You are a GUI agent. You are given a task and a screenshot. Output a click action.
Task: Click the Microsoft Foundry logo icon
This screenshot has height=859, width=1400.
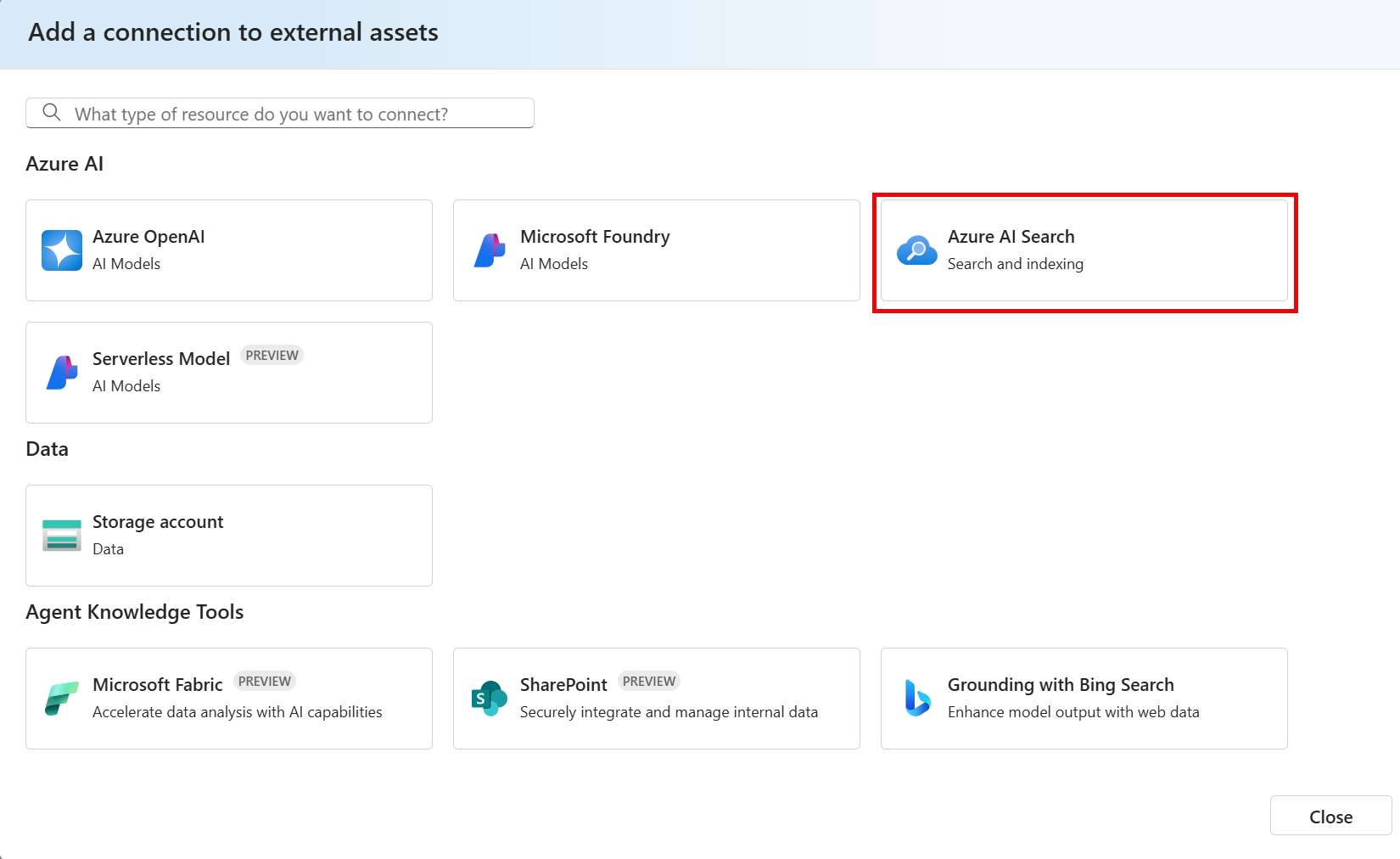click(x=490, y=250)
